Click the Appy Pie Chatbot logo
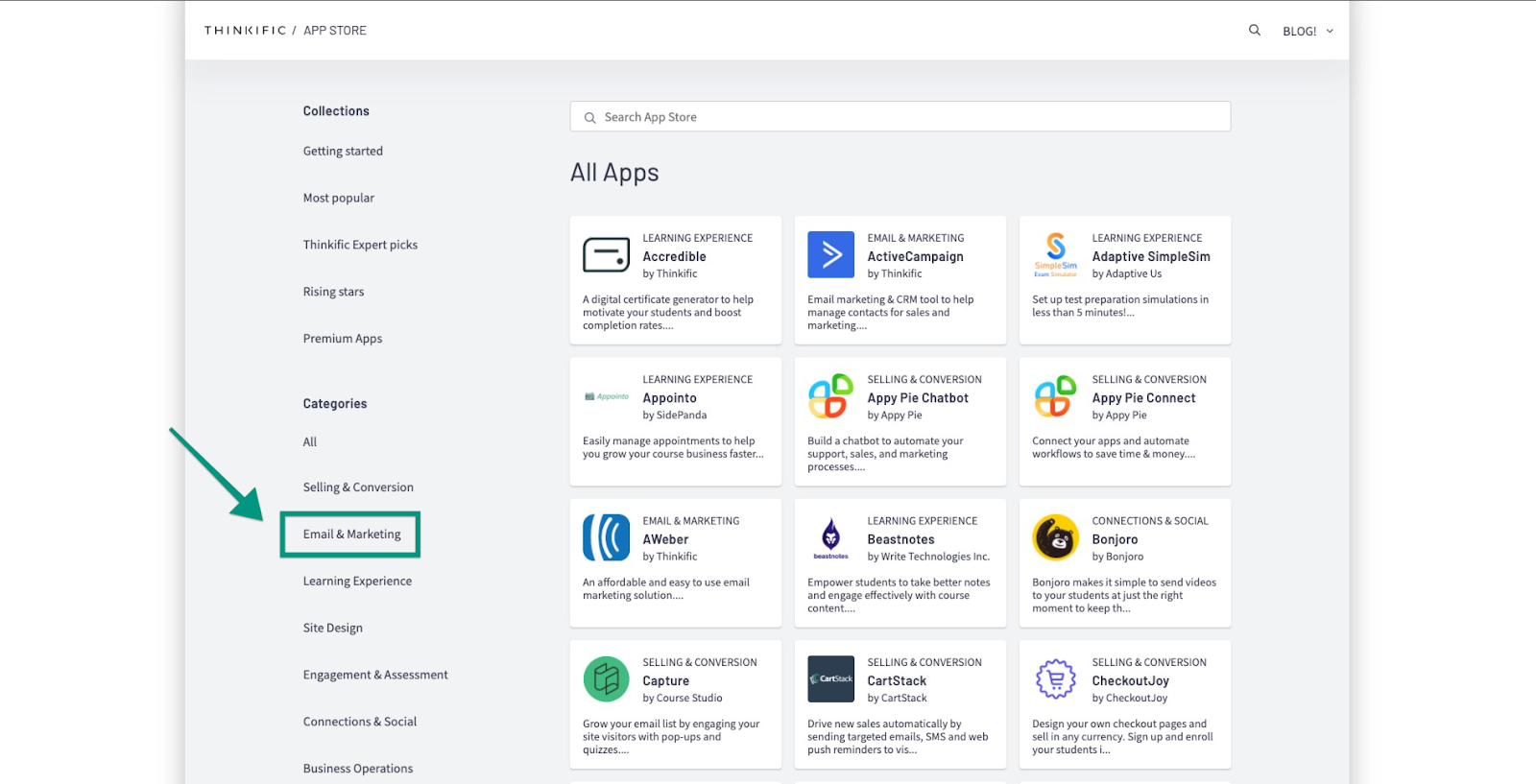 (x=830, y=396)
